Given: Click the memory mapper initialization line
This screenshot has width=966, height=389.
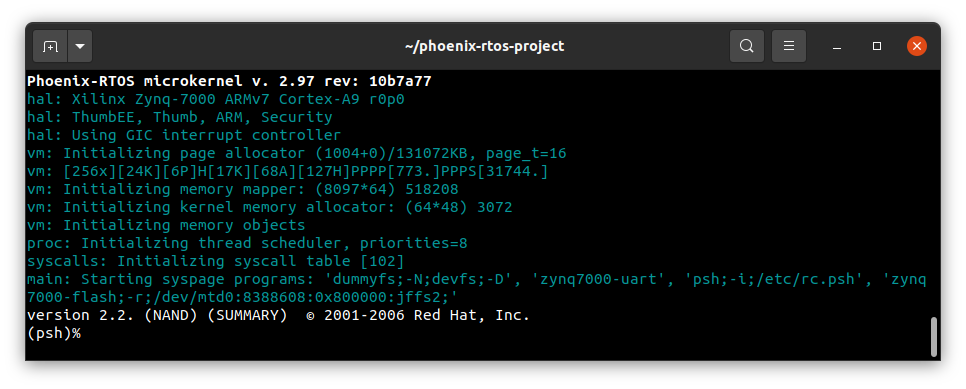Looking at the screenshot, I should 243,189.
